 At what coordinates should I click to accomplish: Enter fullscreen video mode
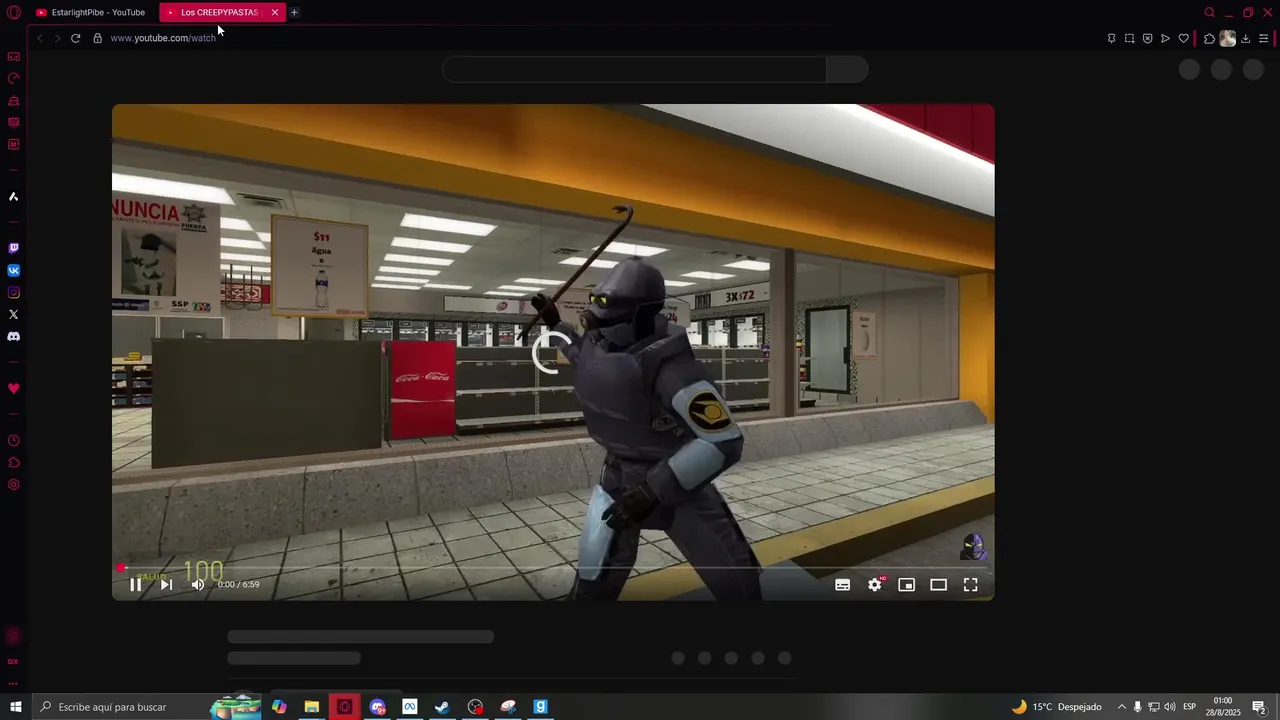(970, 585)
